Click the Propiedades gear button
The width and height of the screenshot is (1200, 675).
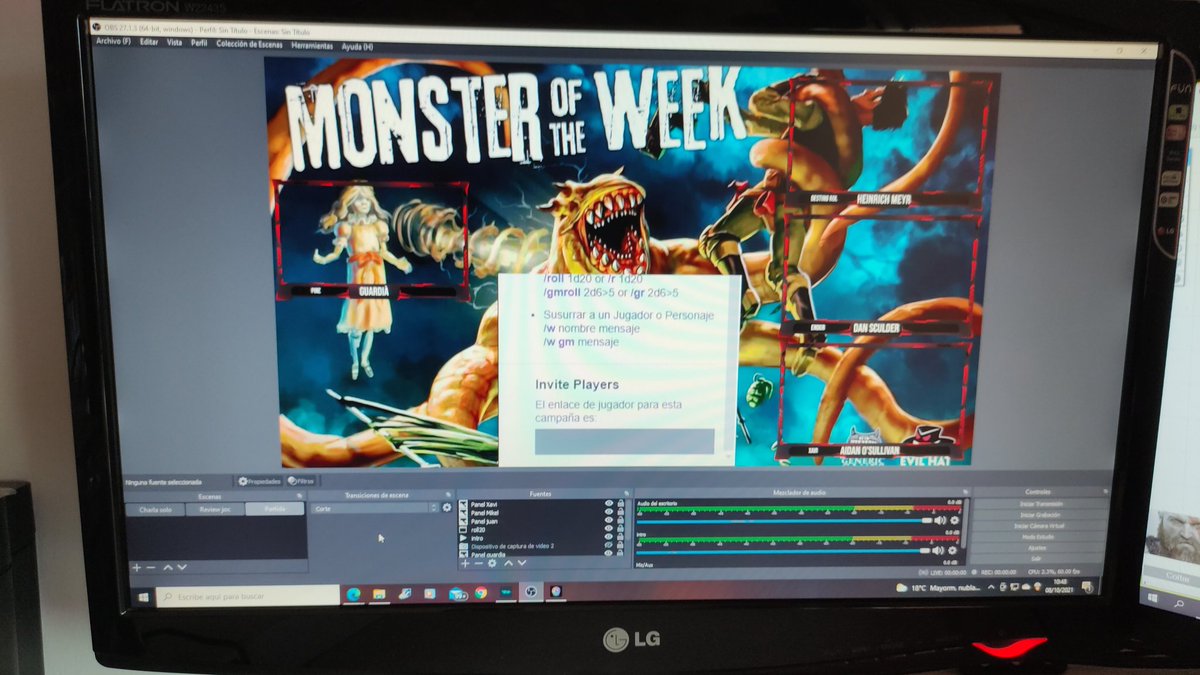coord(259,481)
